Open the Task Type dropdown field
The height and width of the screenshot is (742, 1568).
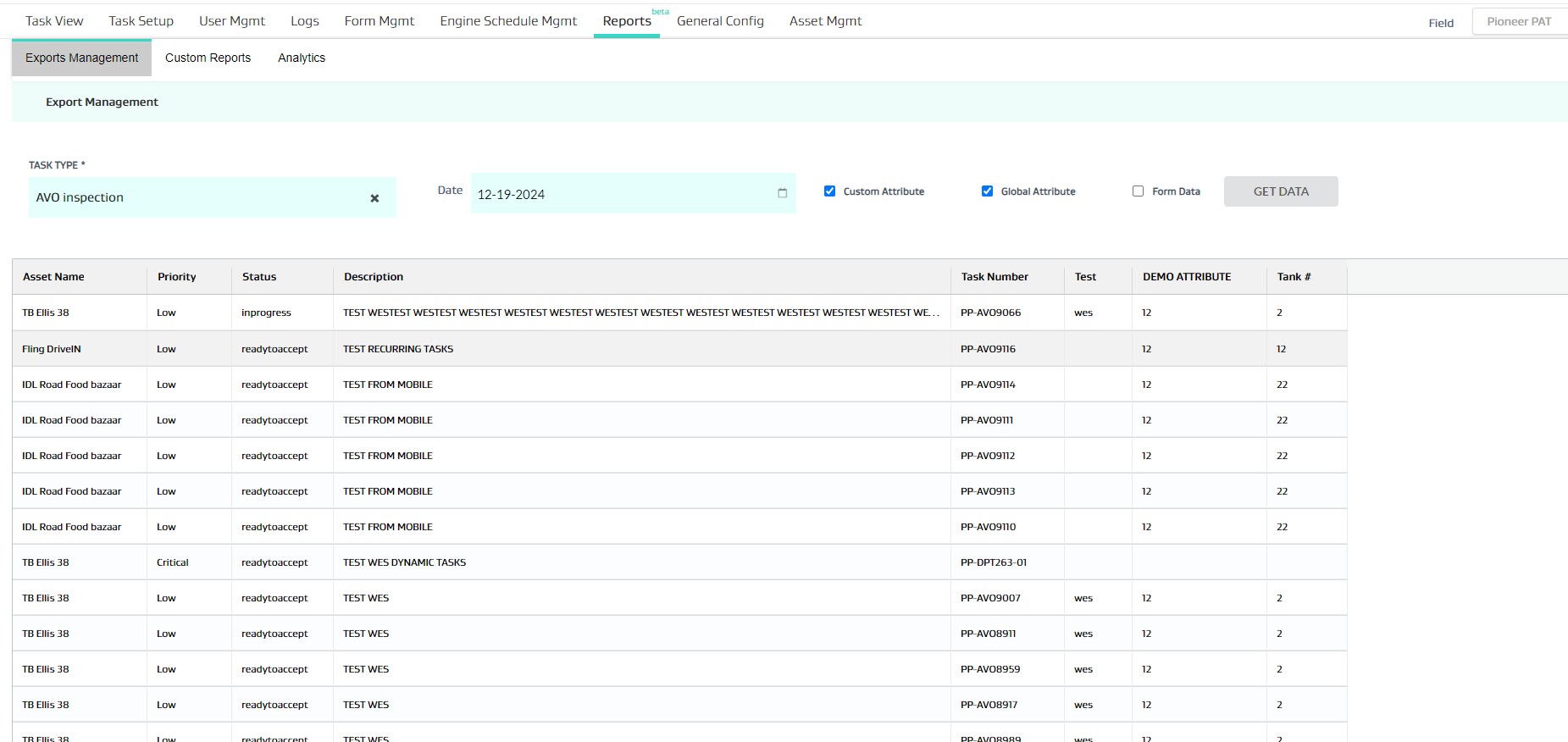(x=195, y=197)
